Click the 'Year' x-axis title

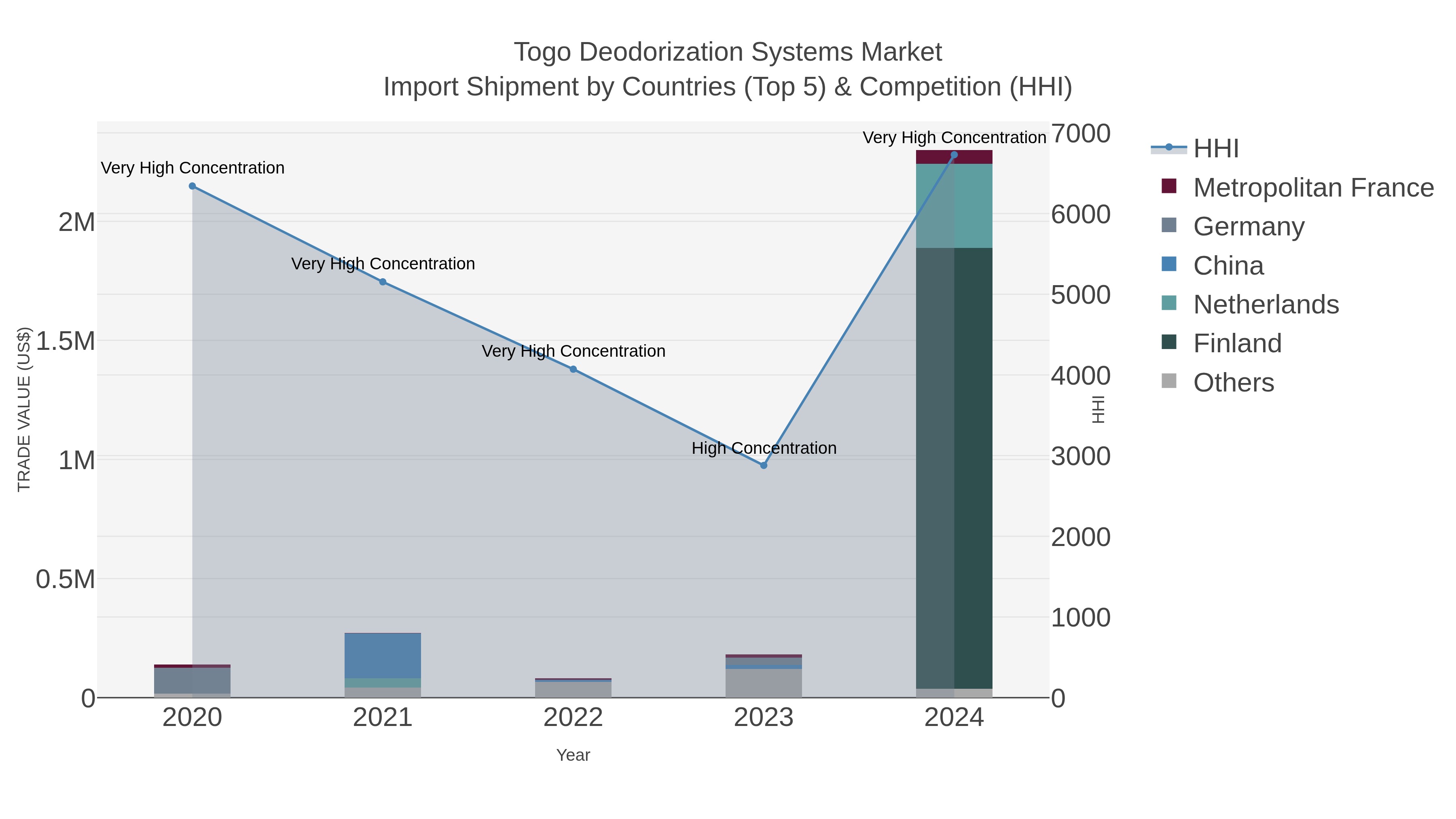tap(573, 755)
